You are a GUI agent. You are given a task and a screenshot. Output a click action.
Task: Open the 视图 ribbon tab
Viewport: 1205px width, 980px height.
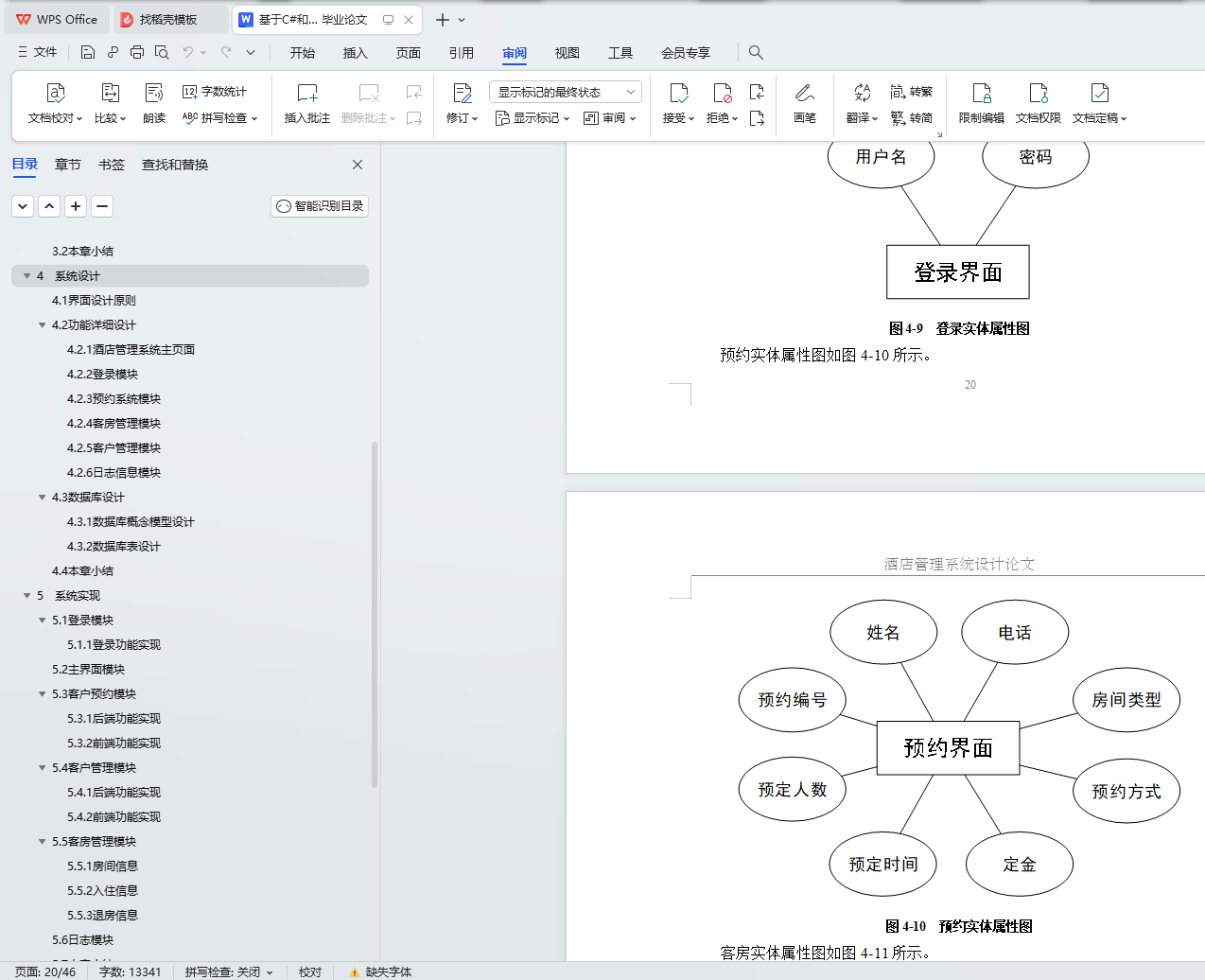[568, 53]
